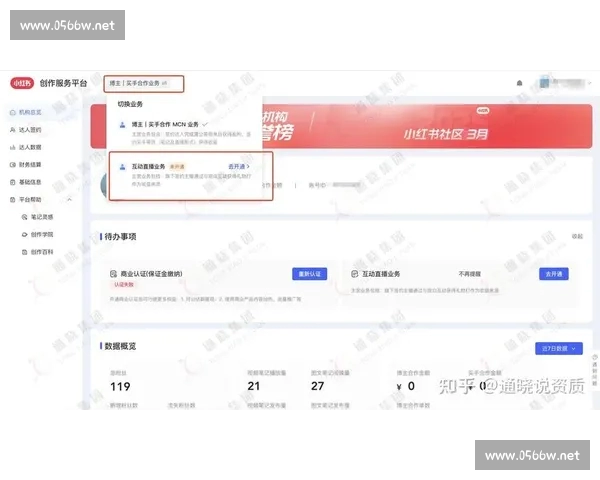Click the 基础信息 sidebar icon
Screen dimensions: 600x480
pyautogui.click(x=13, y=182)
